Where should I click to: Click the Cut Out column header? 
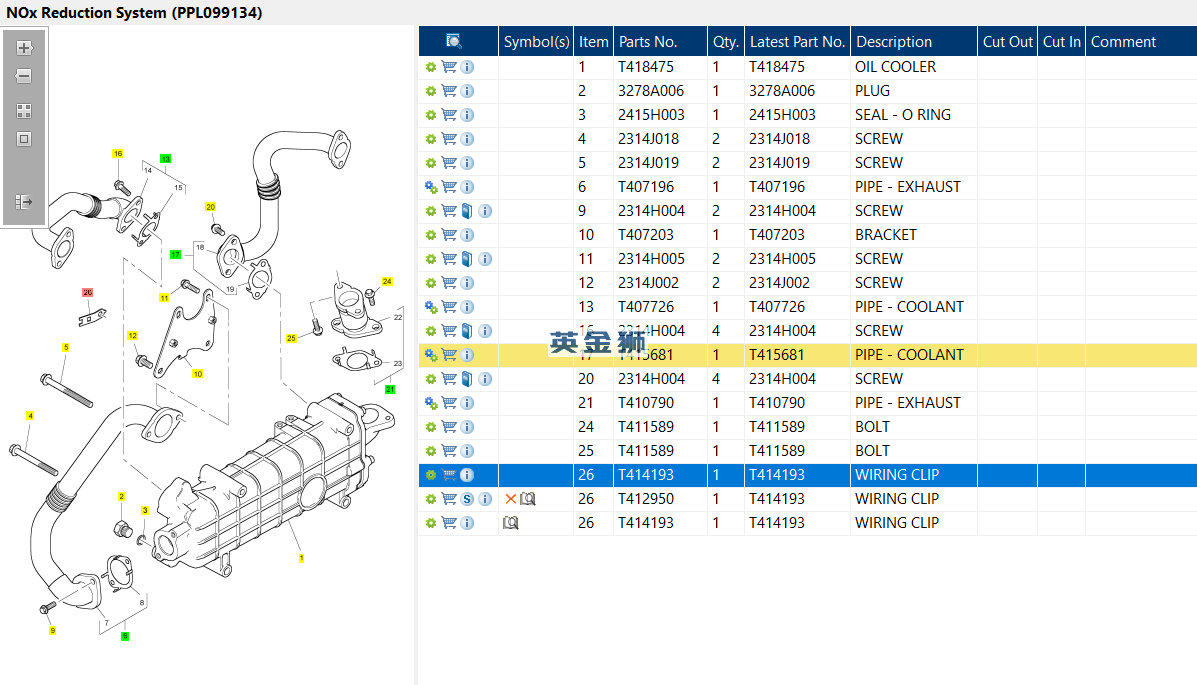pos(1008,42)
